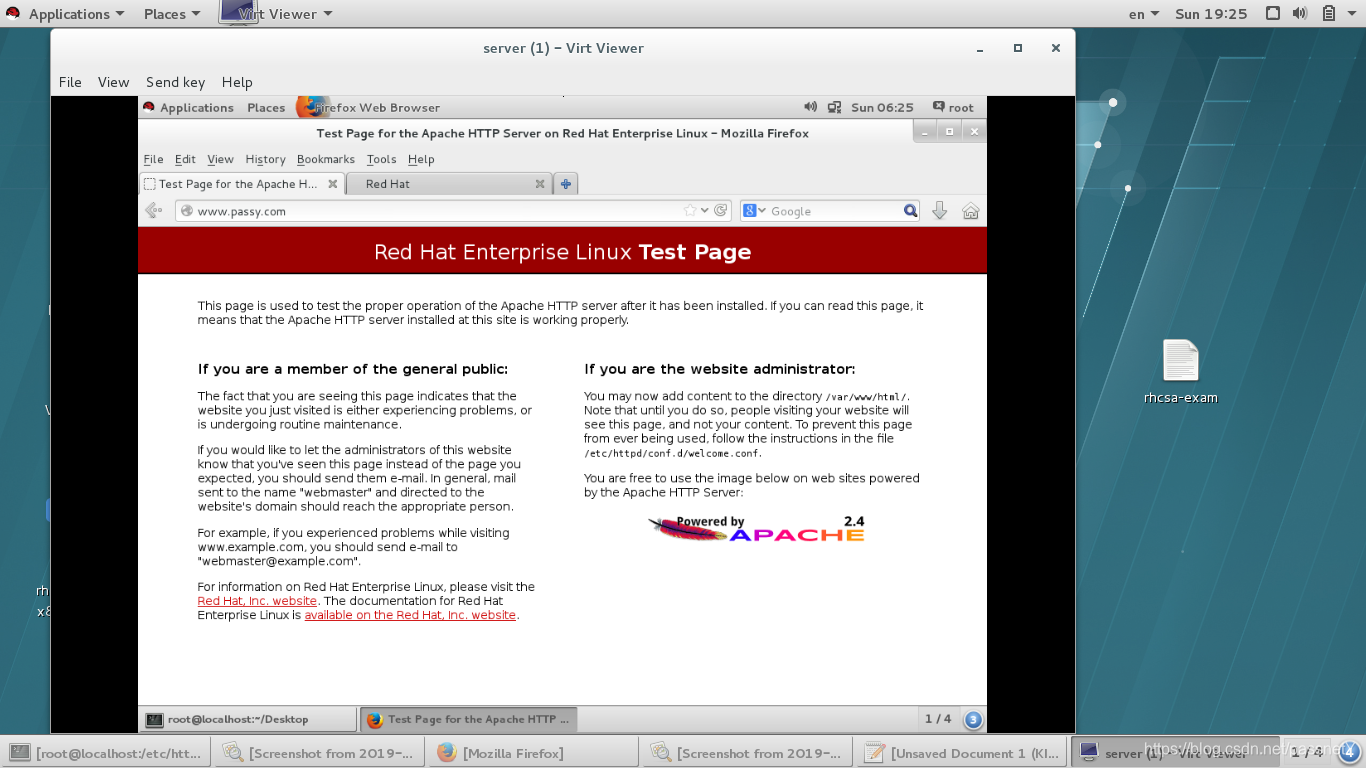This screenshot has height=768, width=1366.
Task: Click the host display icon in top bar
Action: click(x=1273, y=14)
